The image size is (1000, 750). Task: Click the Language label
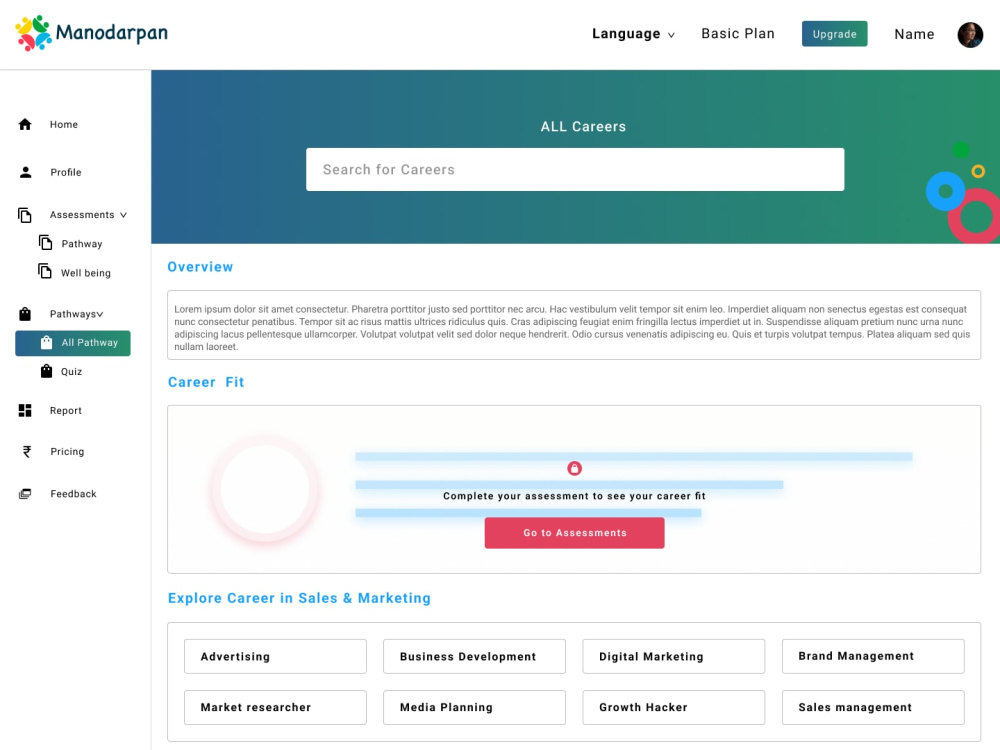[x=626, y=34]
